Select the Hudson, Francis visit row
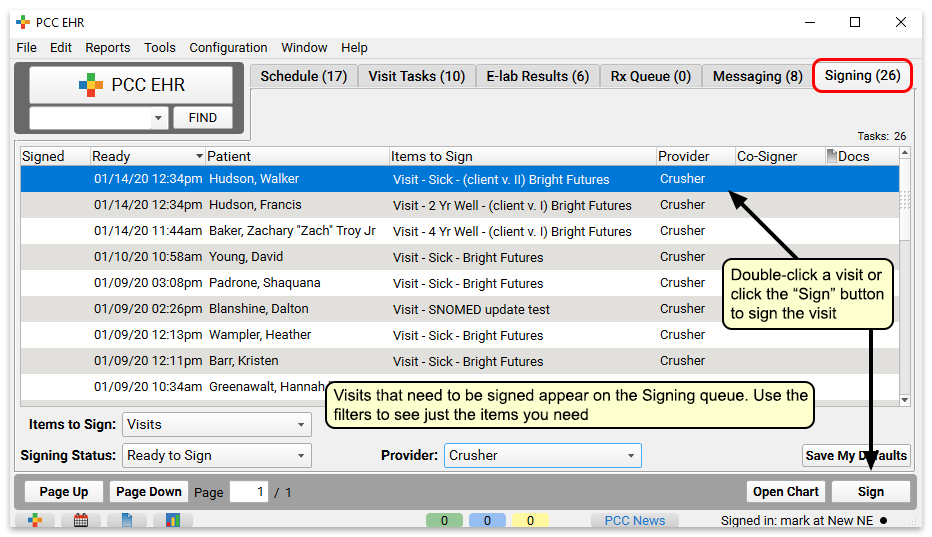 (459, 205)
